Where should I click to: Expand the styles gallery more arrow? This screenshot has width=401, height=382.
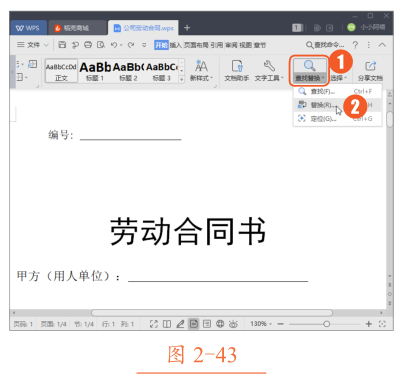pos(182,79)
